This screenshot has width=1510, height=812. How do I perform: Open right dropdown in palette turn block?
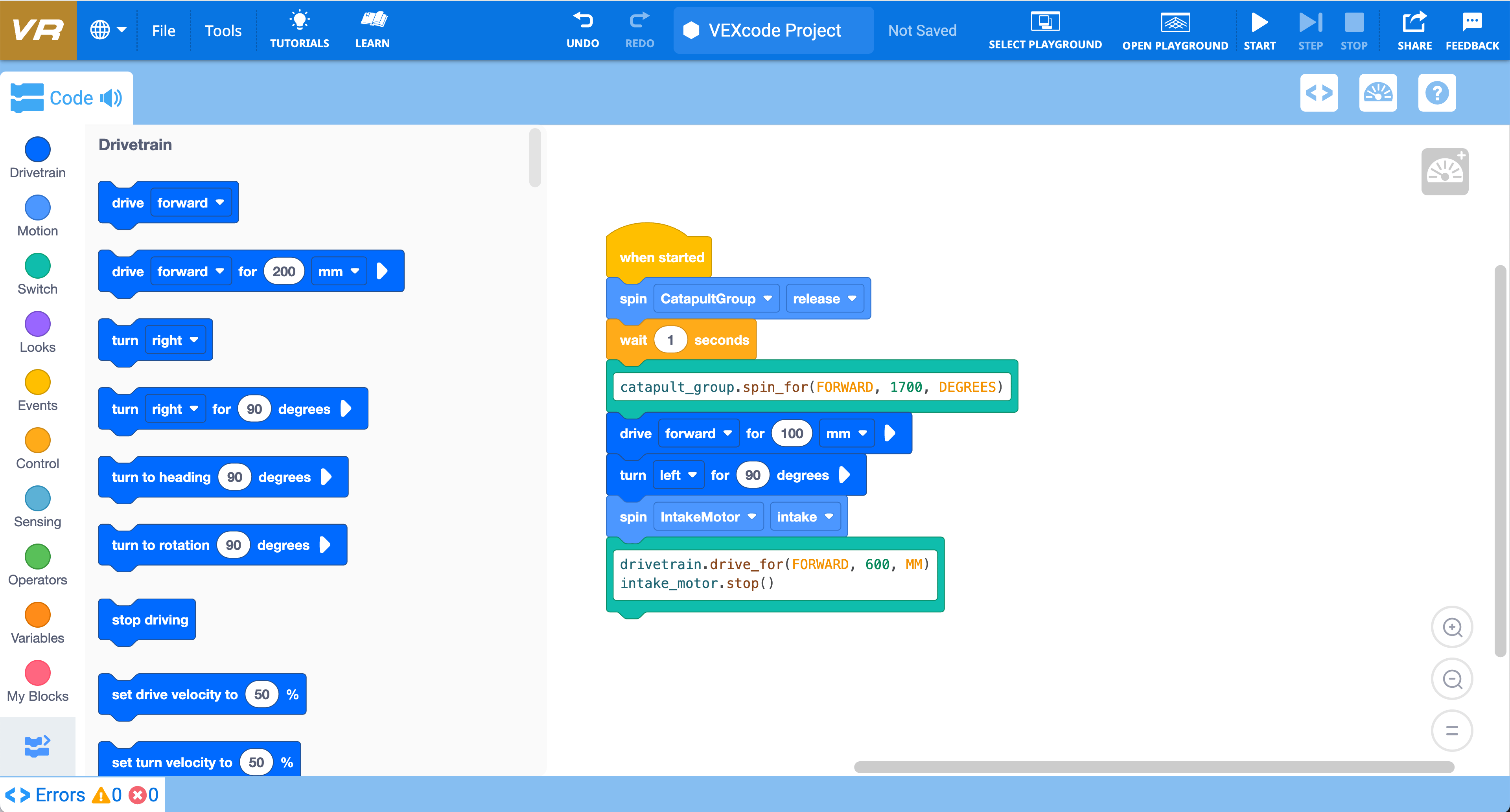[175, 340]
